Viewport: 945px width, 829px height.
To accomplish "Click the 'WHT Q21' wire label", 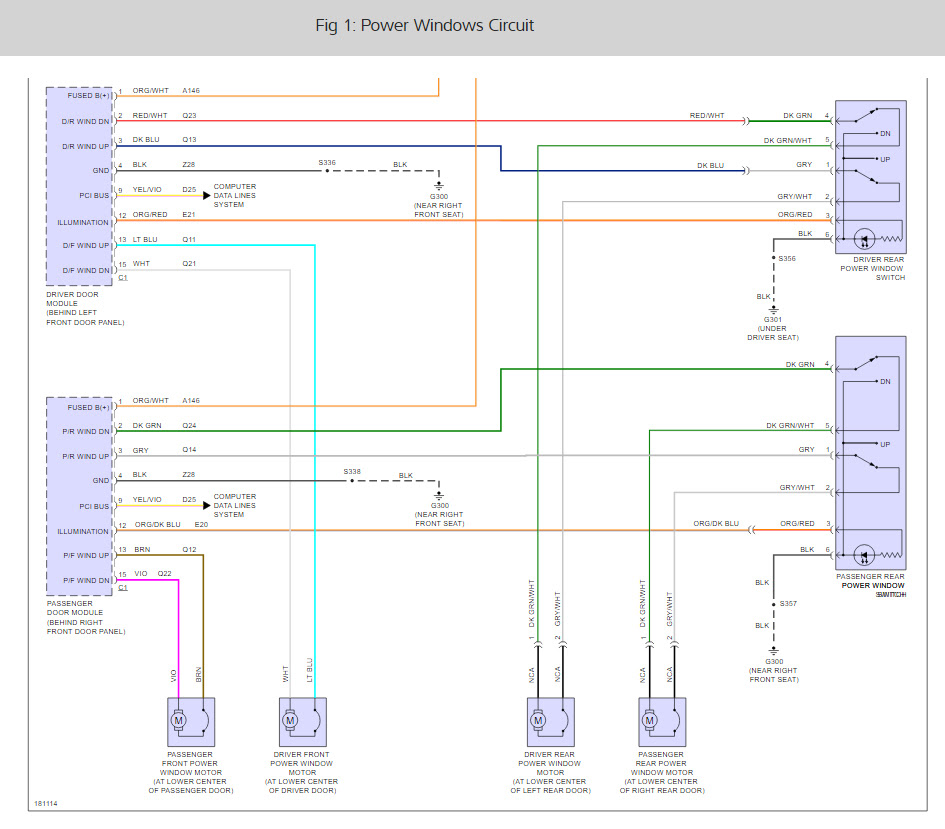I will tap(164, 263).
